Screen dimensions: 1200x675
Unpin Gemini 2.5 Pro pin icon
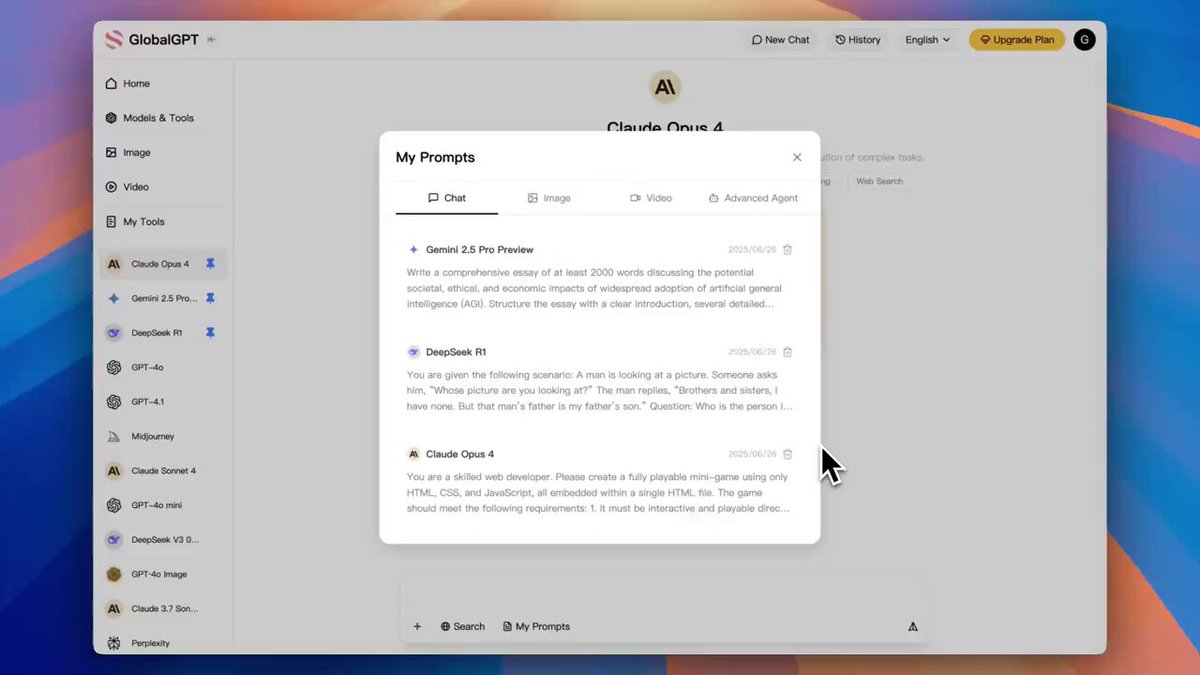[x=210, y=298]
